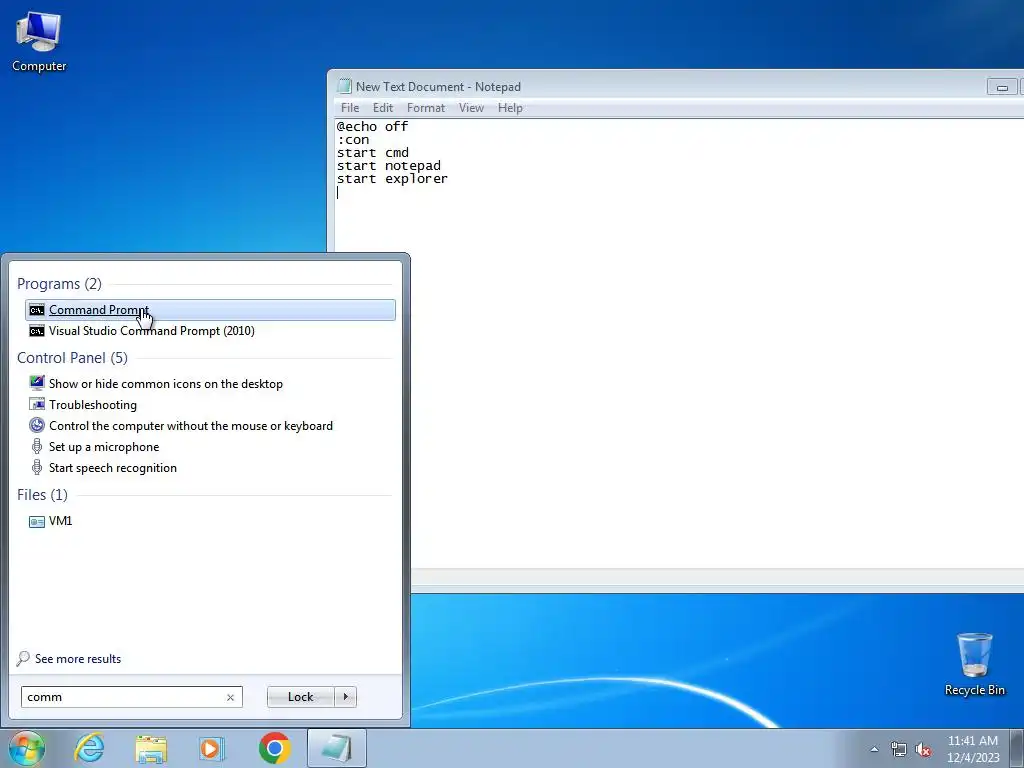The height and width of the screenshot is (768, 1024).
Task: Switch to Notepad taskbar button
Action: [x=336, y=748]
